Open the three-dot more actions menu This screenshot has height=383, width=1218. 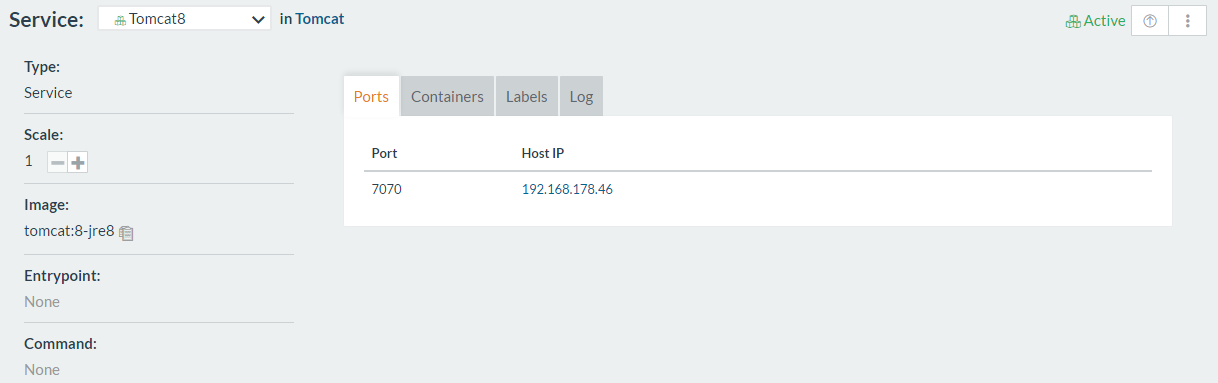pos(1187,20)
